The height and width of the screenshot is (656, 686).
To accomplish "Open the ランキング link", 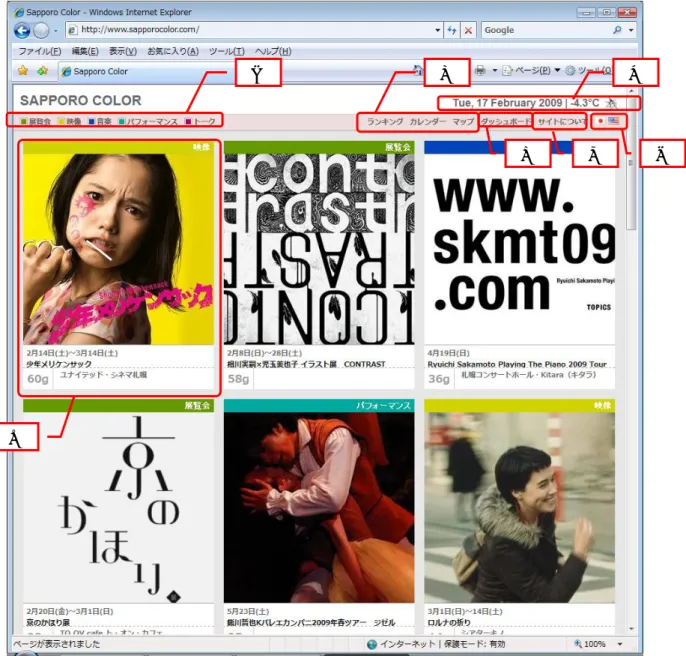I will [x=385, y=121].
